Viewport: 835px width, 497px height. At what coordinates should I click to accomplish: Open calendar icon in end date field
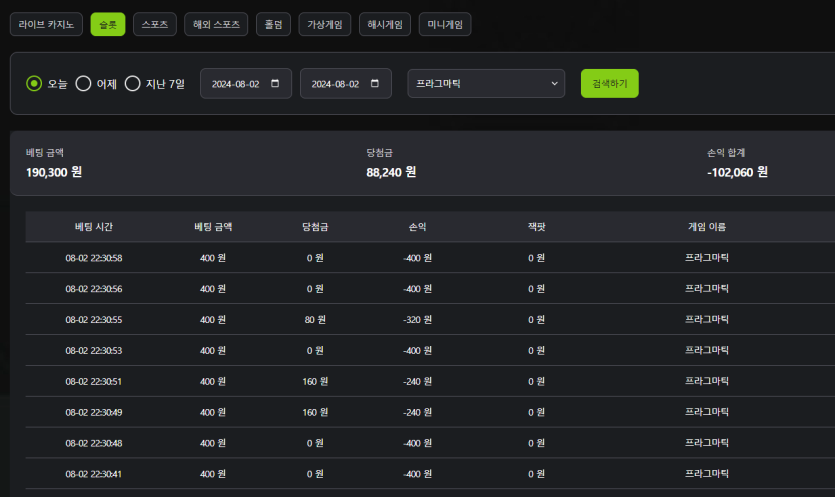pyautogui.click(x=375, y=84)
